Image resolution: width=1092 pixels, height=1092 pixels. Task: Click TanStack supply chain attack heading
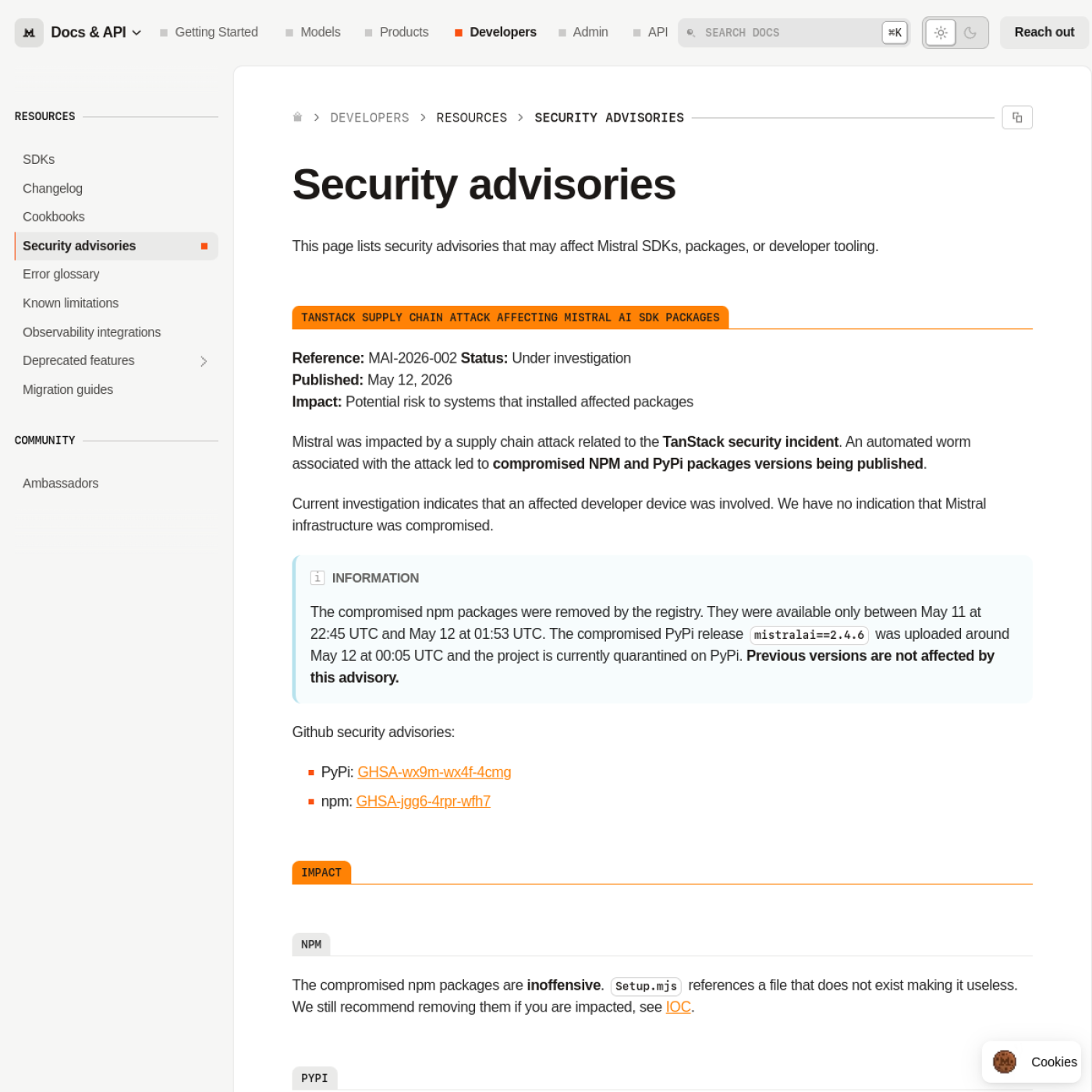(x=510, y=317)
